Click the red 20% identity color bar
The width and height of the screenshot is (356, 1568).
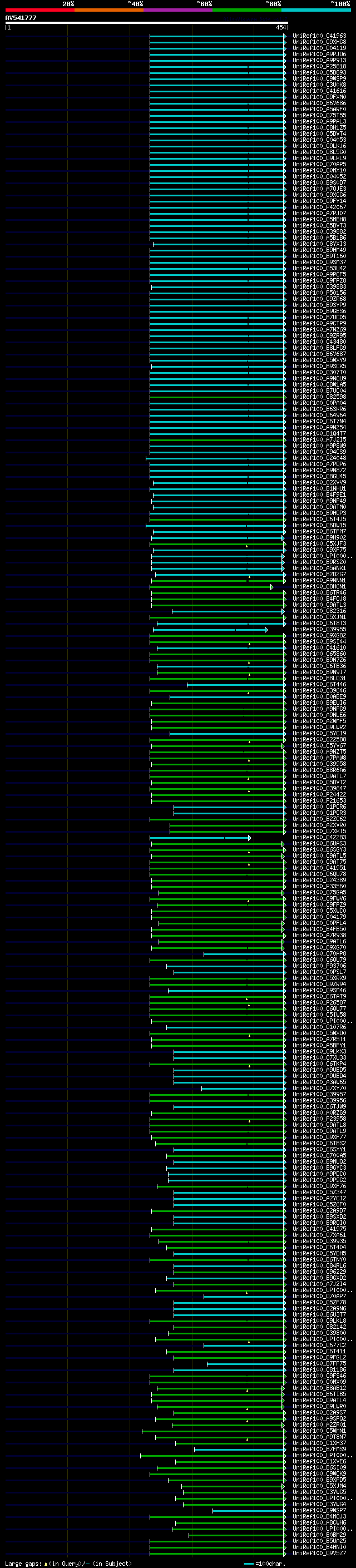(40, 10)
